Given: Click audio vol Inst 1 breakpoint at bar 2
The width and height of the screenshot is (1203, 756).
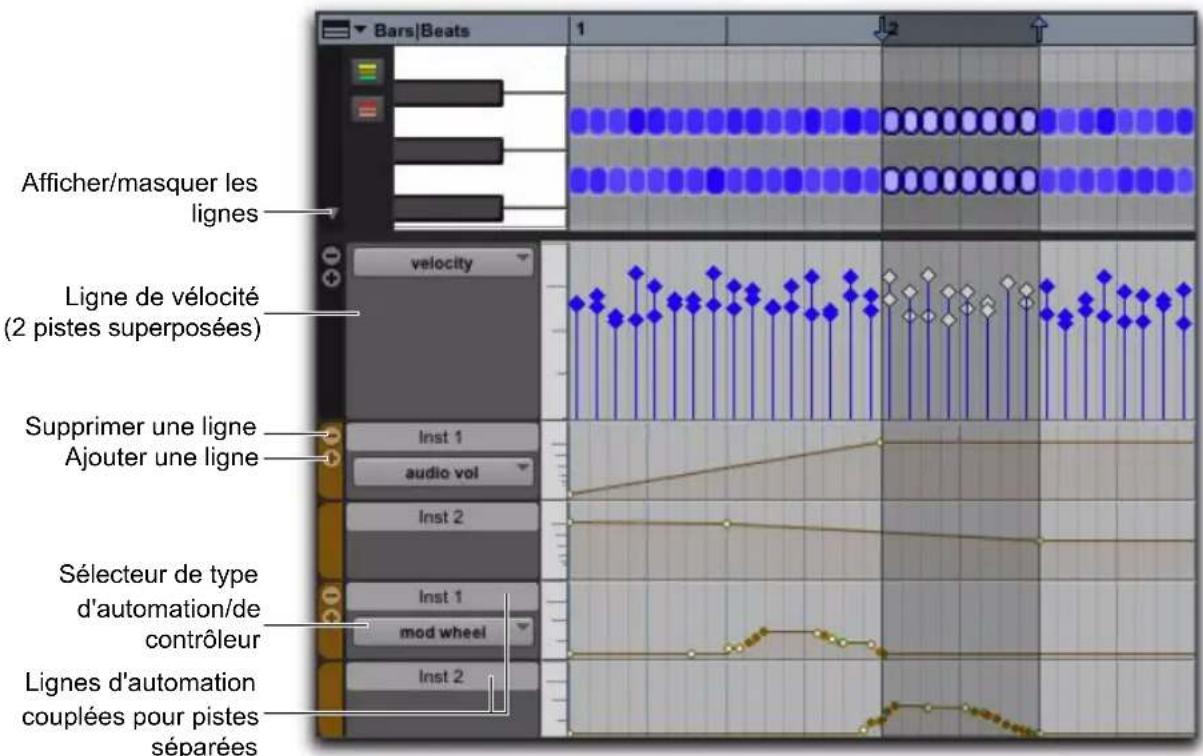Looking at the screenshot, I should click(x=880, y=441).
